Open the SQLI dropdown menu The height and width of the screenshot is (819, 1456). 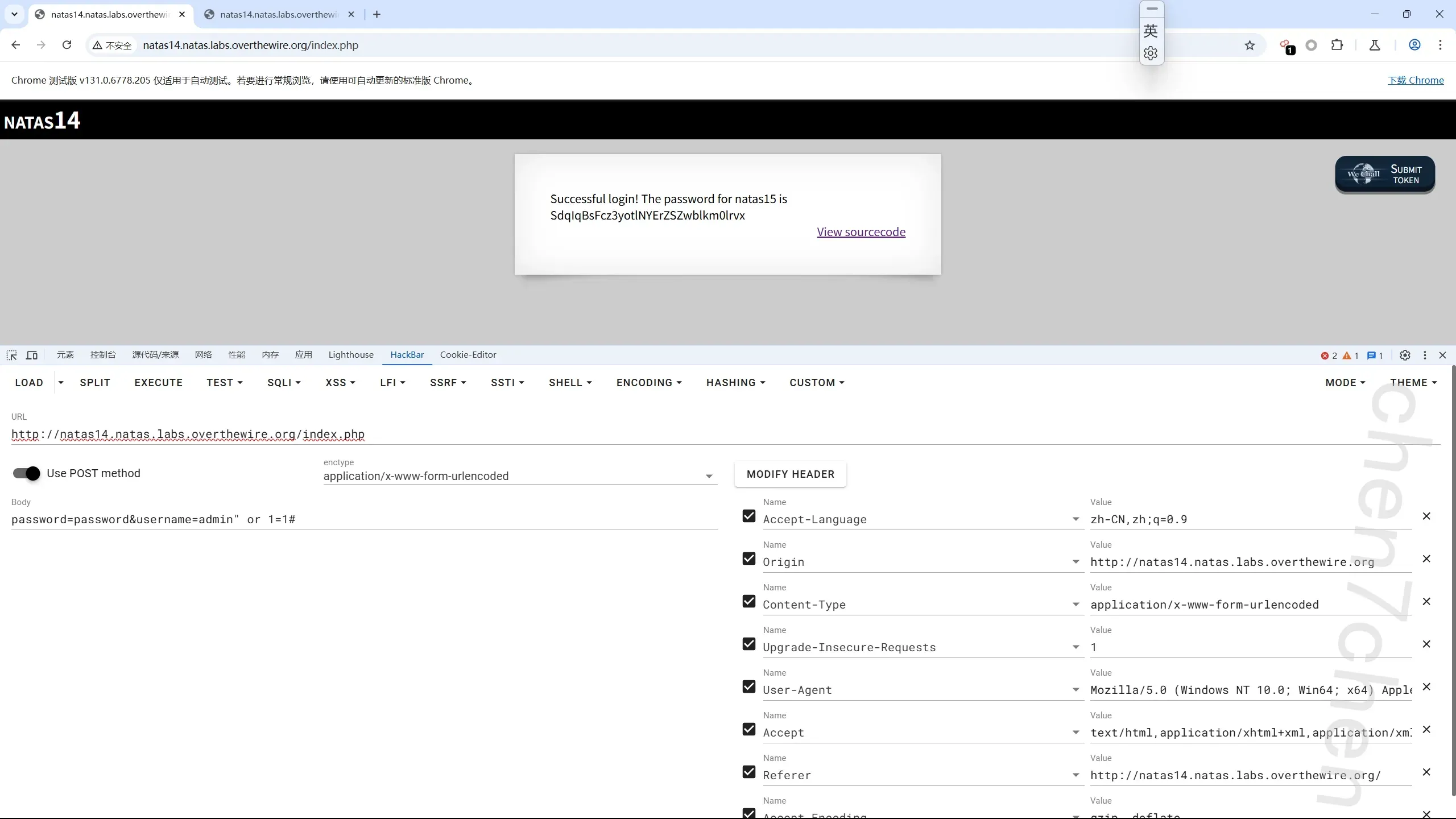click(x=284, y=383)
